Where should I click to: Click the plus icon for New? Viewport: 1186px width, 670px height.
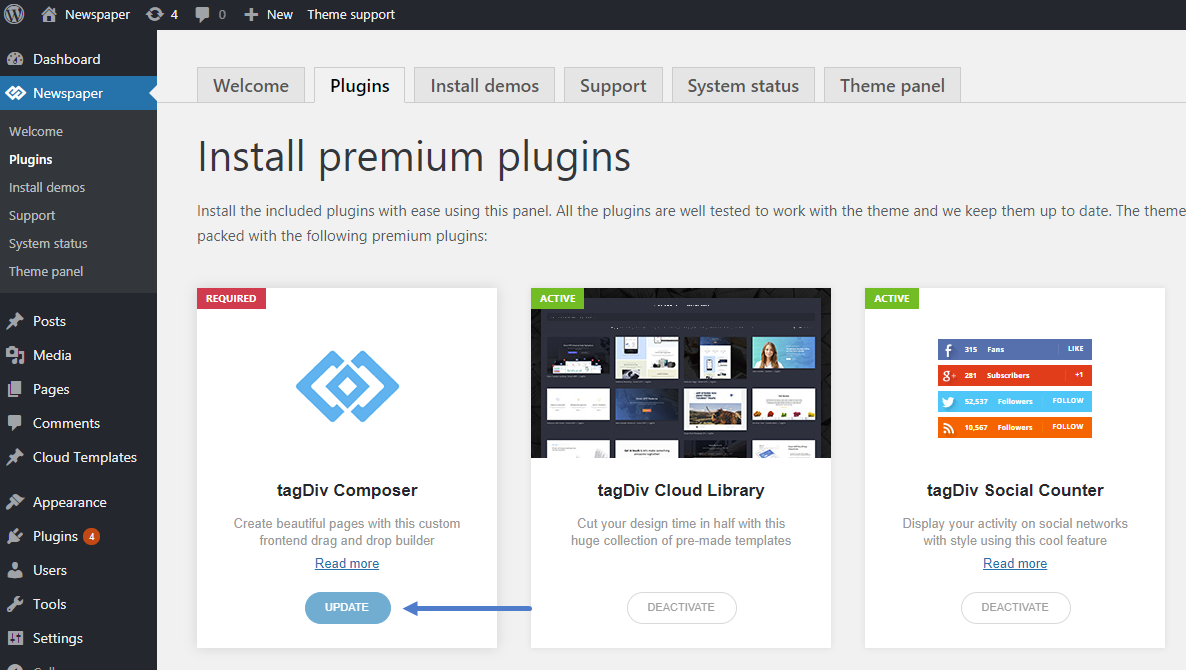click(x=251, y=14)
